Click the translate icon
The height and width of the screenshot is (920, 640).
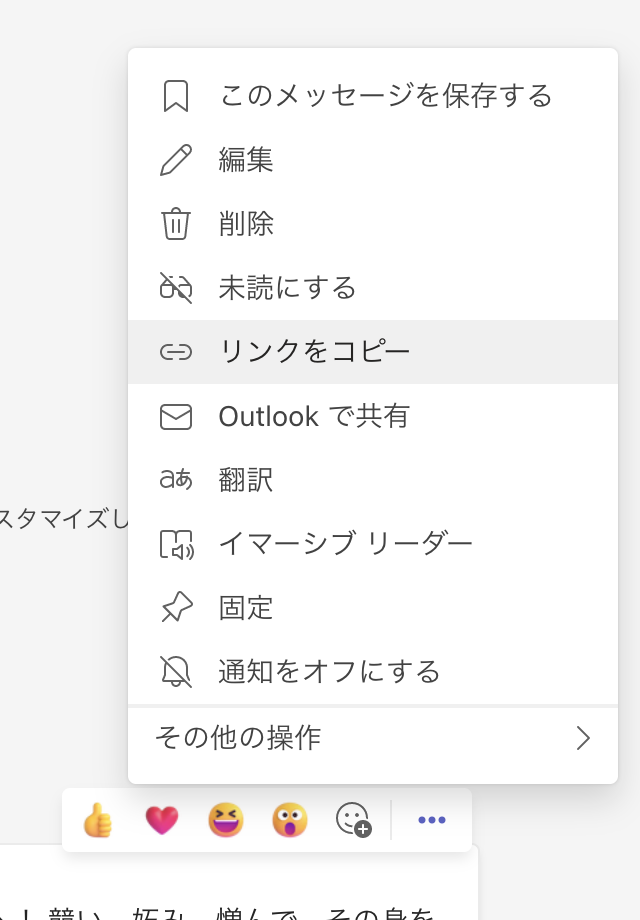click(x=176, y=480)
